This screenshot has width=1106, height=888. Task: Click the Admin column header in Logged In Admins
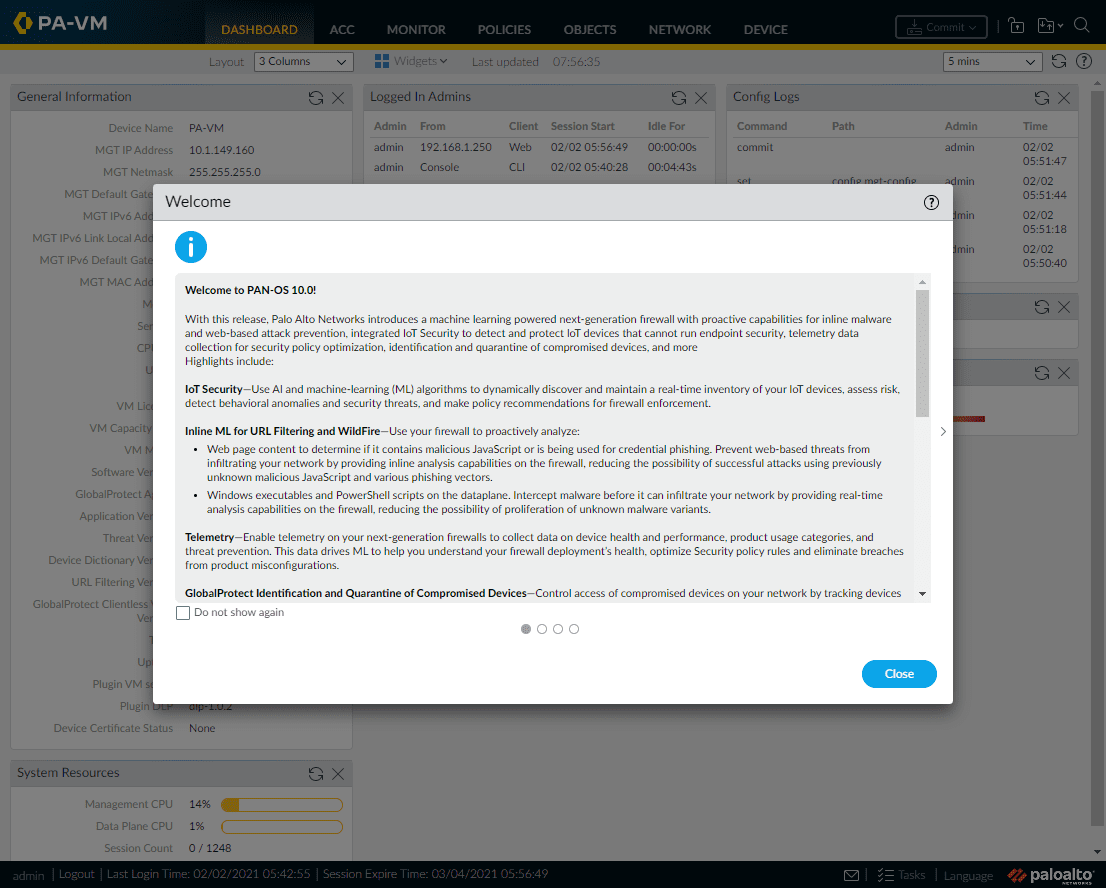[390, 126]
